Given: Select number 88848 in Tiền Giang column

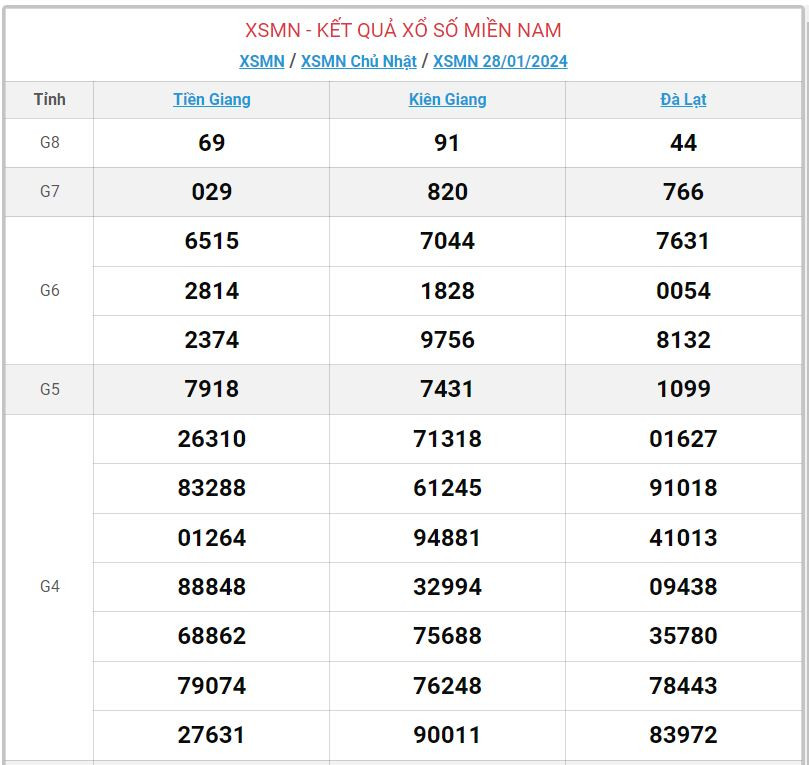Looking at the screenshot, I should (x=211, y=587).
